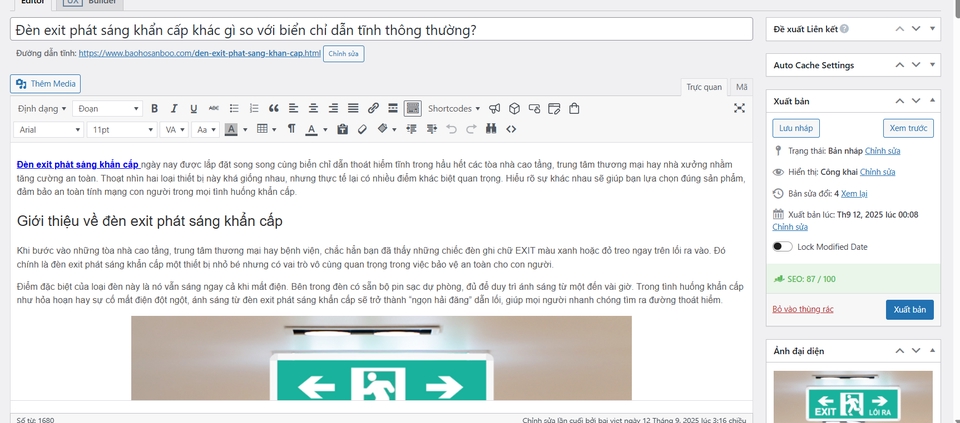The image size is (960, 423).
Task: Click the undo arrow icon
Action: tap(451, 129)
